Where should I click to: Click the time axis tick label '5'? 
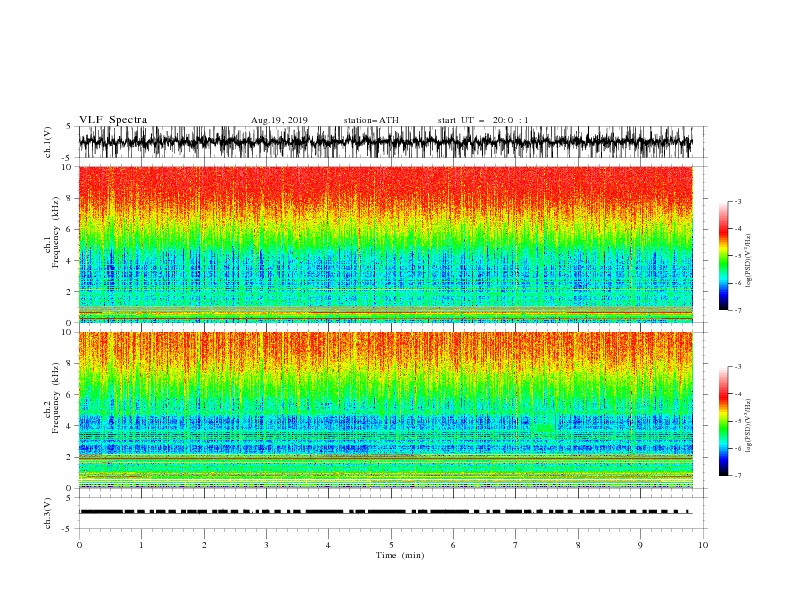(x=391, y=545)
